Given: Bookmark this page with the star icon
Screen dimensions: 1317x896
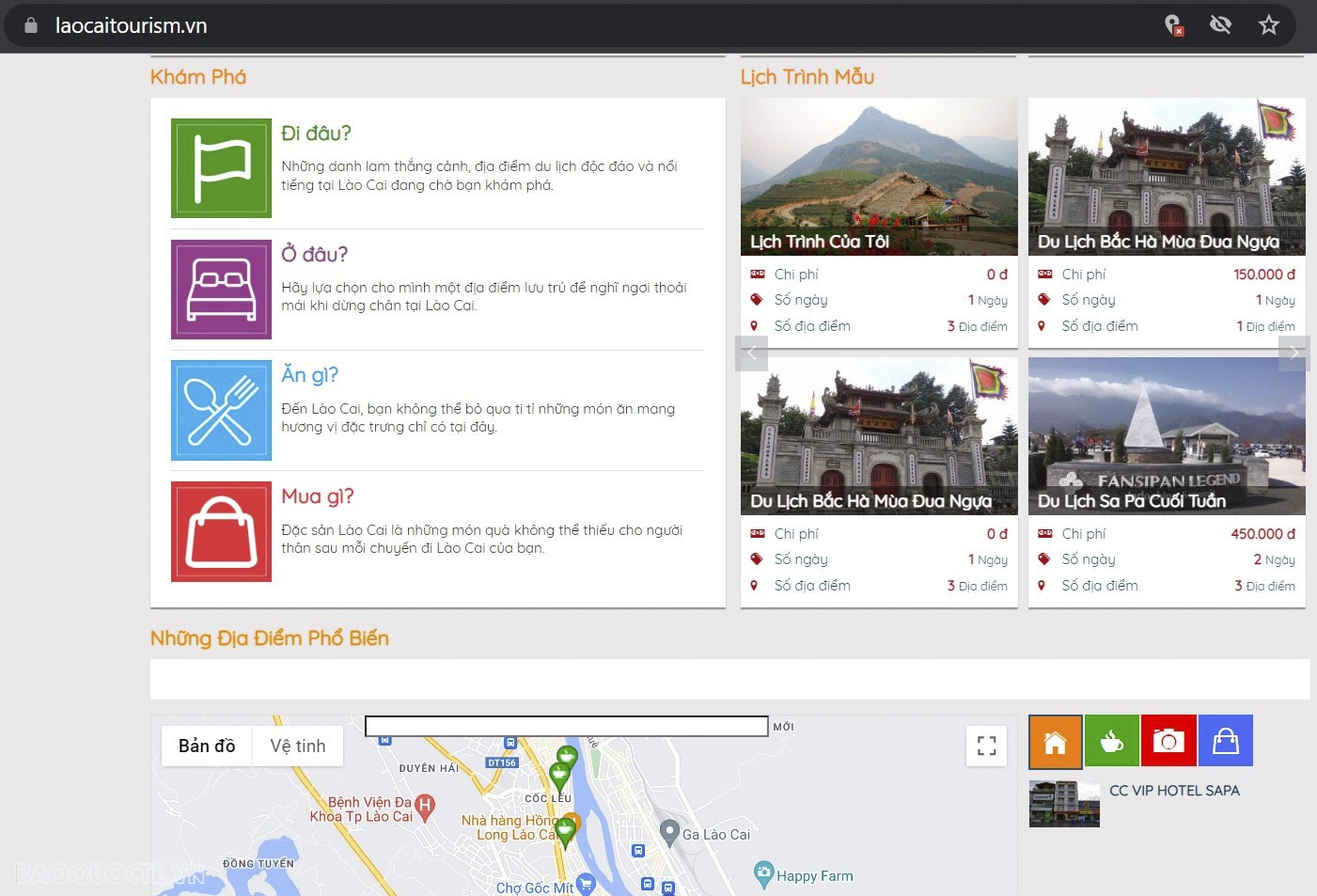Looking at the screenshot, I should pos(1269,25).
